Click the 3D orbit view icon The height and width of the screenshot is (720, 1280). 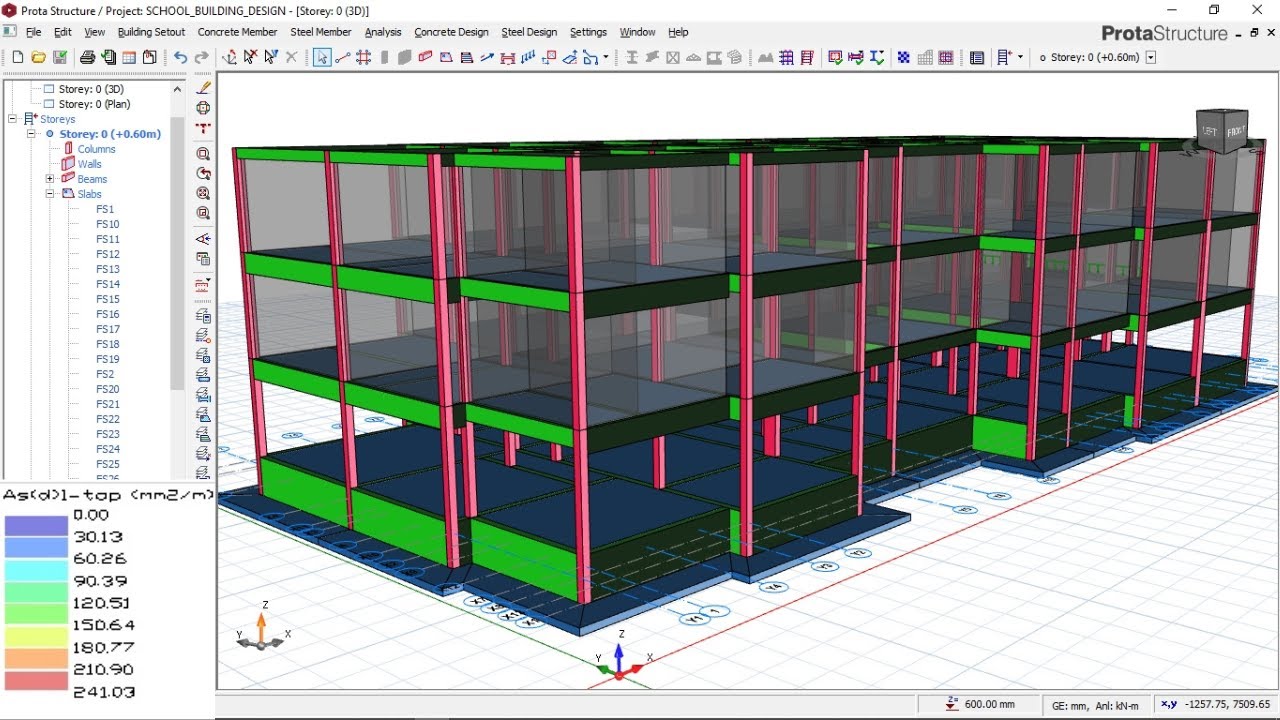coord(203,108)
